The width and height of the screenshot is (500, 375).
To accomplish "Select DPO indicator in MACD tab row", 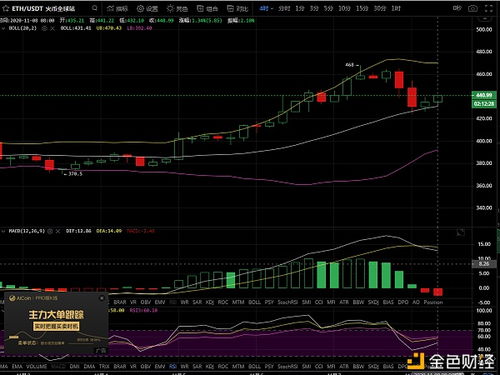I will pos(403,302).
